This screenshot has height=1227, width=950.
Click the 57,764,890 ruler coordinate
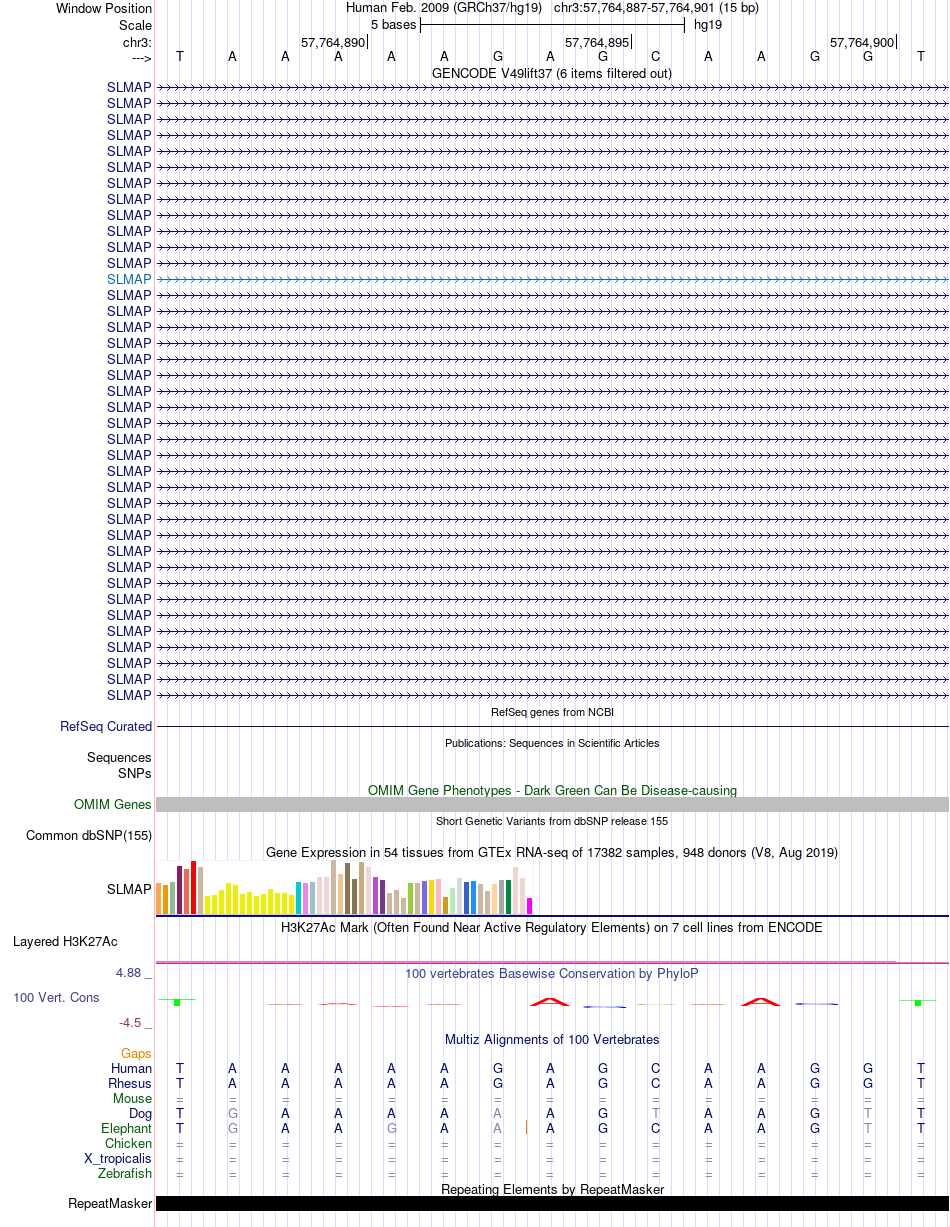pos(333,43)
